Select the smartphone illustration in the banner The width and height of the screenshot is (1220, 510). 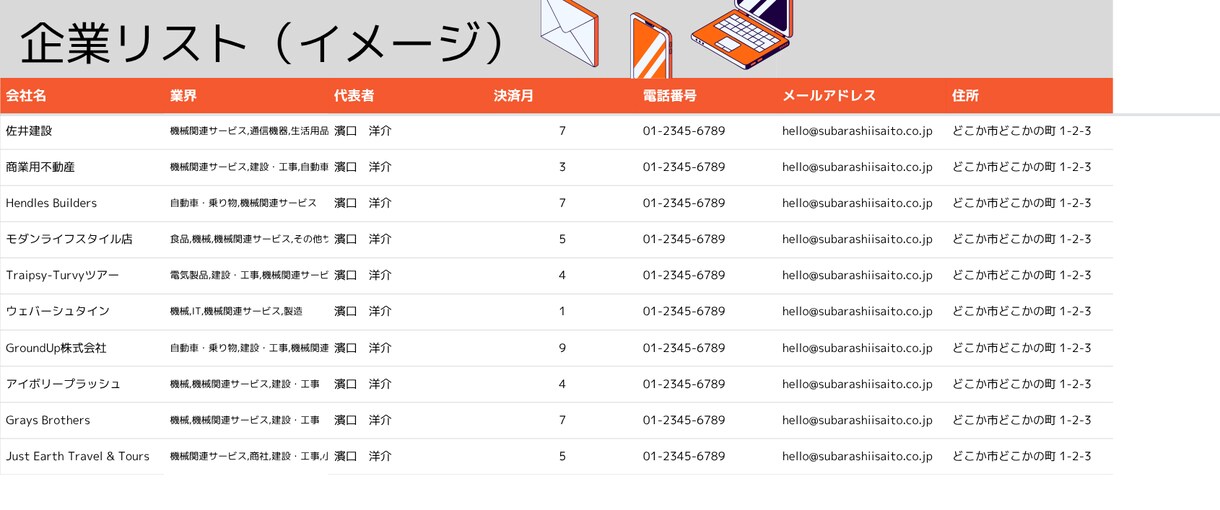click(x=651, y=46)
